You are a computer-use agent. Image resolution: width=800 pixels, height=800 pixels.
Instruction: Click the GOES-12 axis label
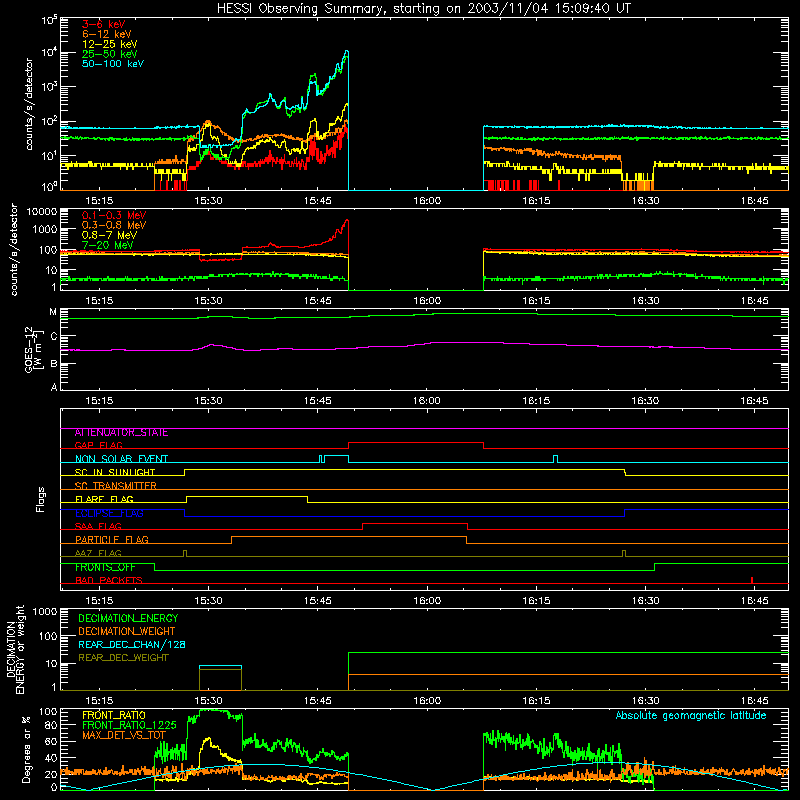(x=34, y=350)
